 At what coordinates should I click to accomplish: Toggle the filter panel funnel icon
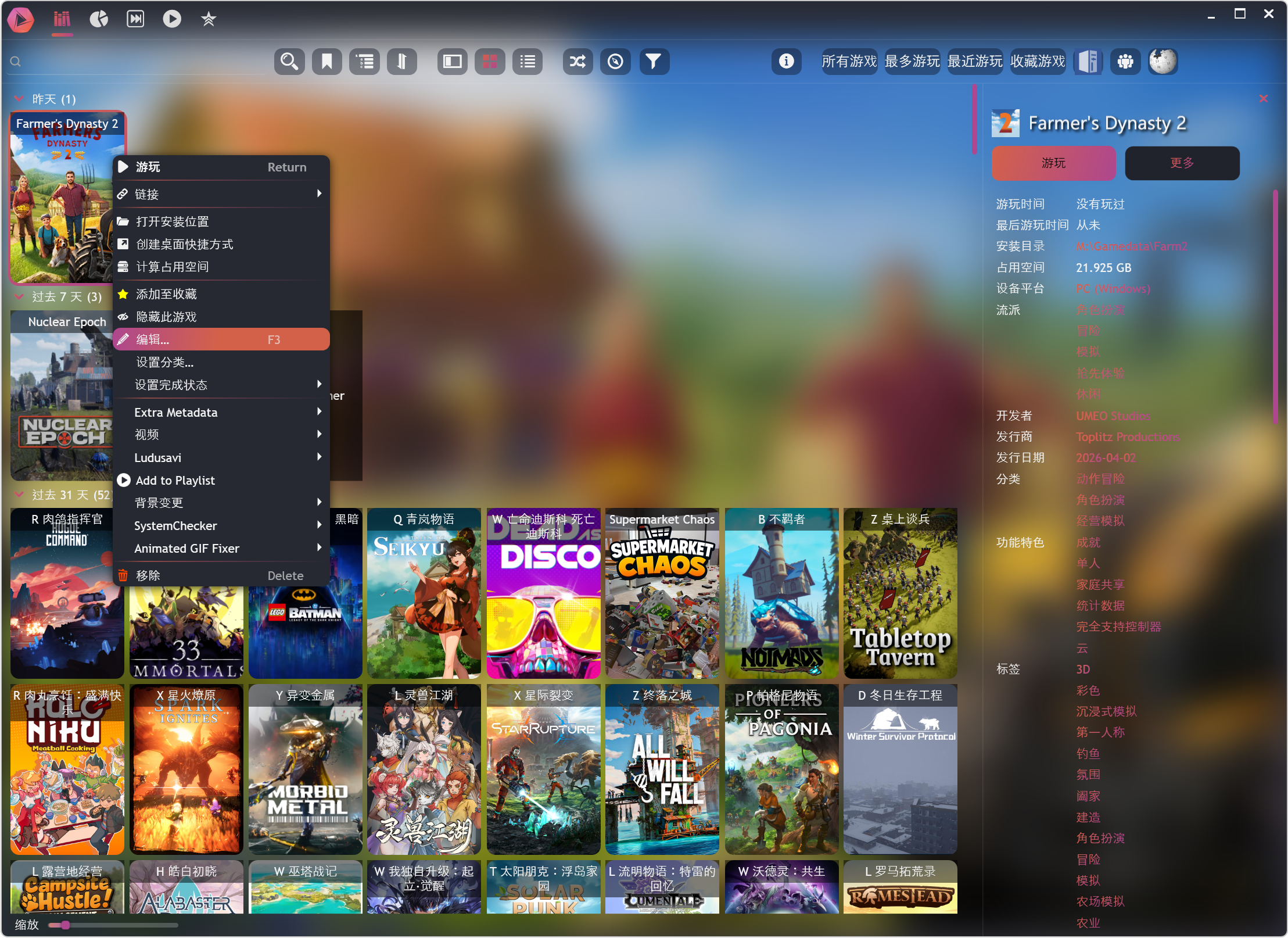point(654,62)
